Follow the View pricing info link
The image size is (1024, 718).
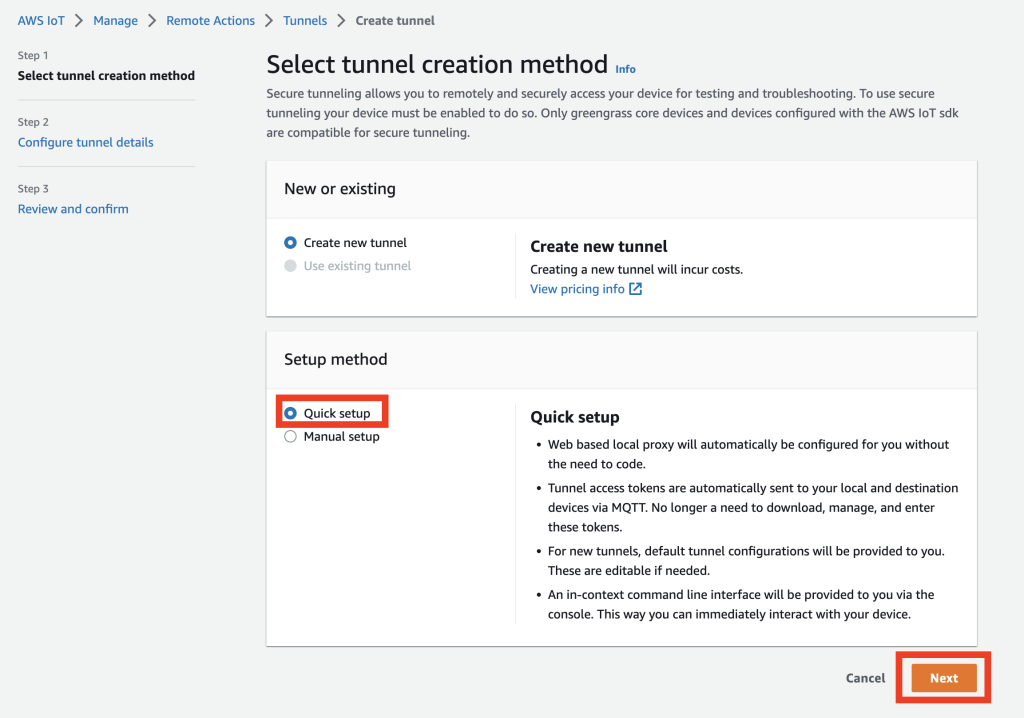[x=577, y=290]
